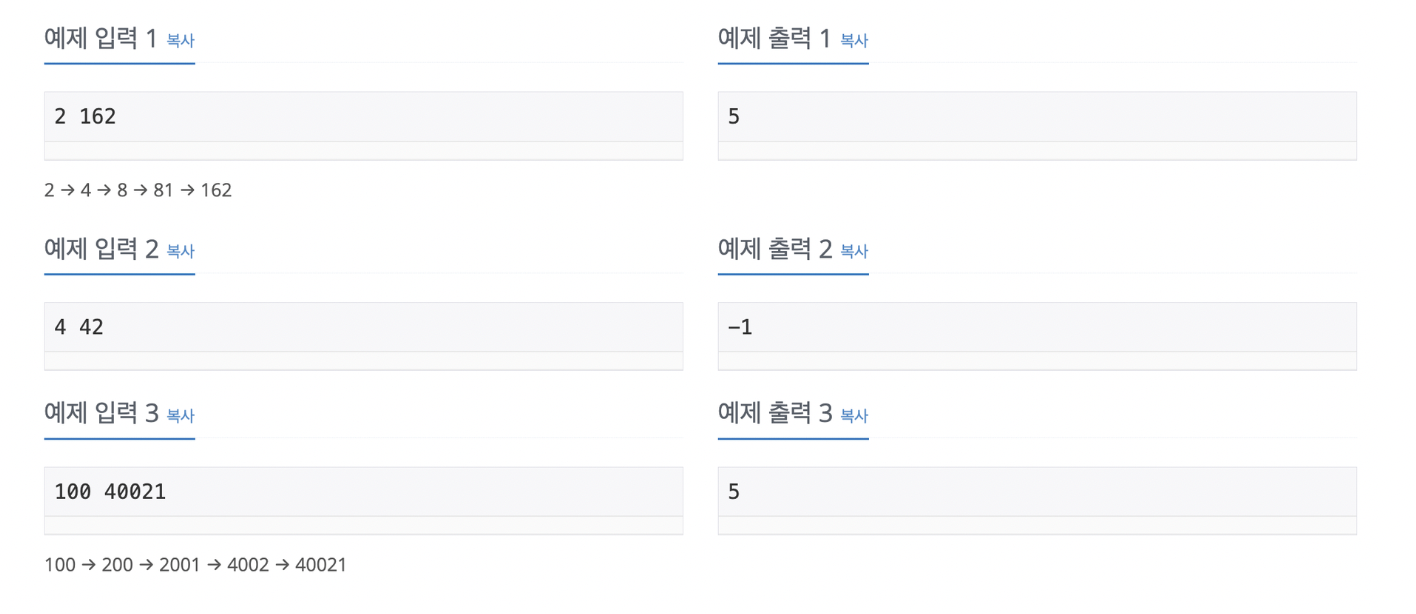Screen dimensions: 1416x614
Task: Click the sample input box containing 4 42
Action: (x=364, y=327)
